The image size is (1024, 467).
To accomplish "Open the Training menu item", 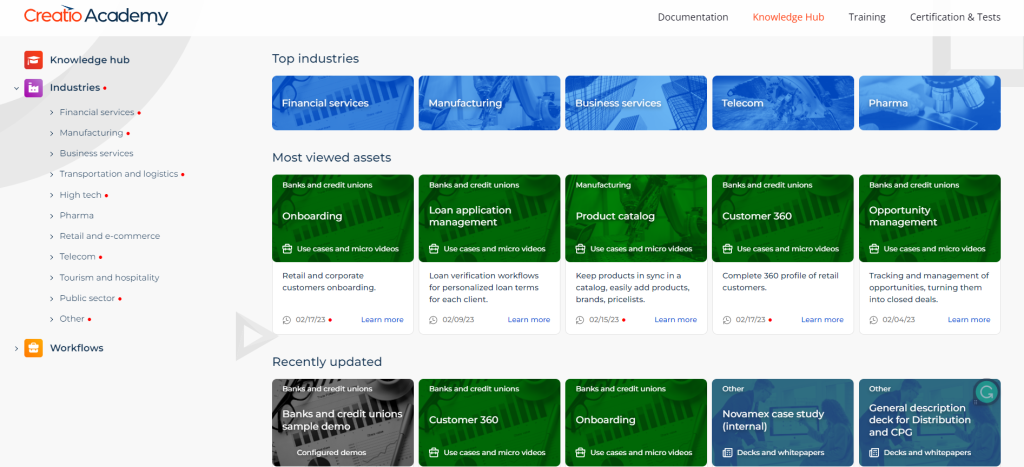I will point(867,18).
